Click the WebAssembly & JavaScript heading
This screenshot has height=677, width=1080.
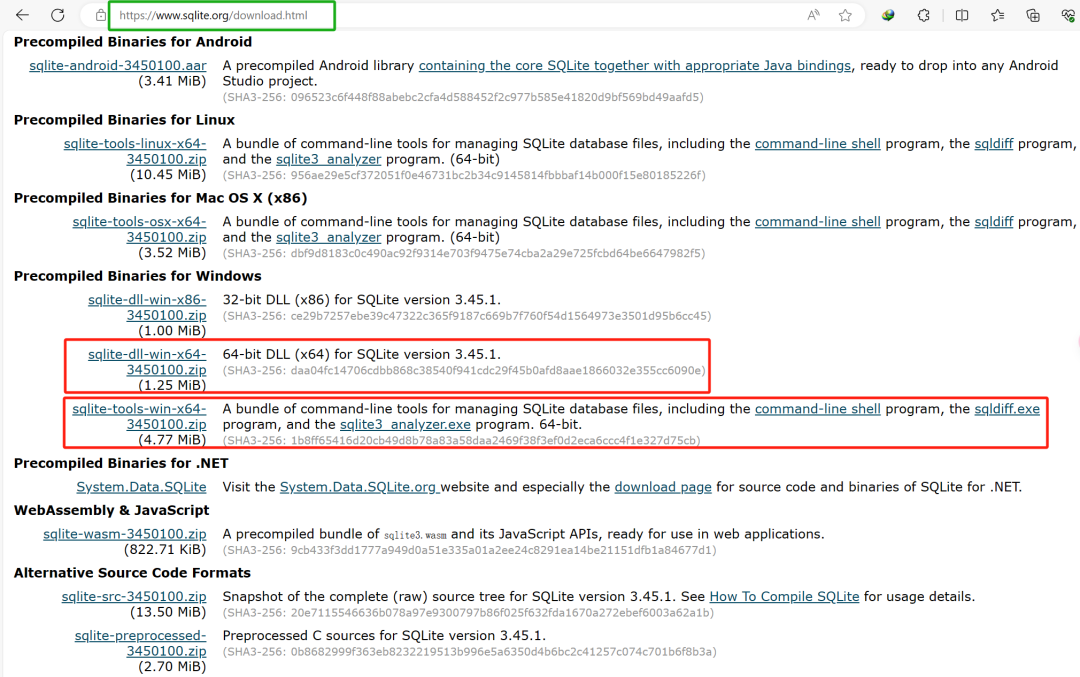[x=112, y=510]
